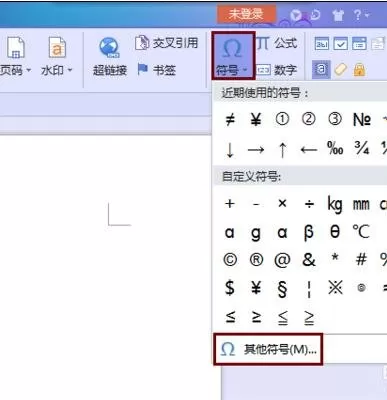387x400 pixels.
Task: Insert the three-quarters ¾ symbol
Action: (362, 148)
